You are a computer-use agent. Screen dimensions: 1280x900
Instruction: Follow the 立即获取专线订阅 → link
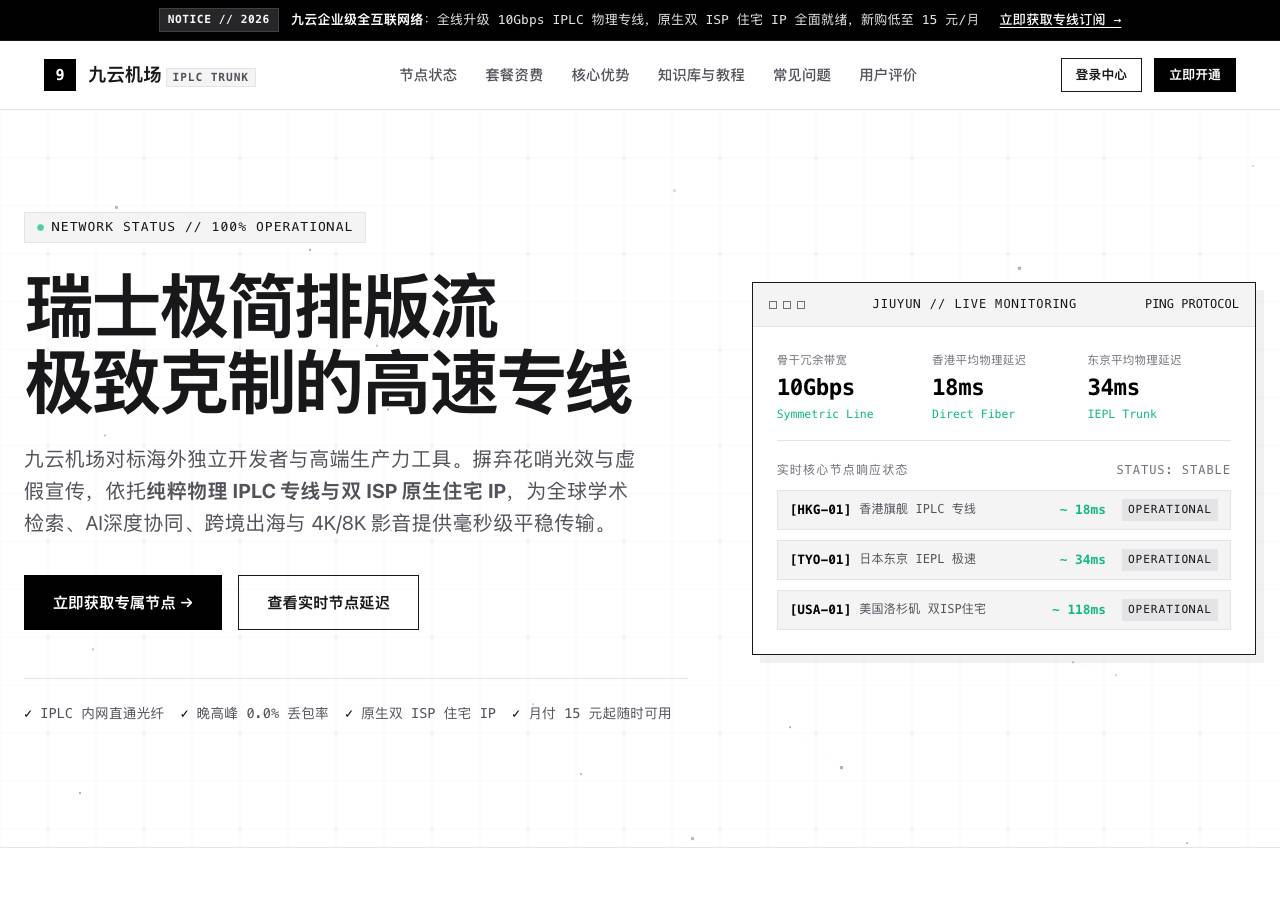point(1061,20)
